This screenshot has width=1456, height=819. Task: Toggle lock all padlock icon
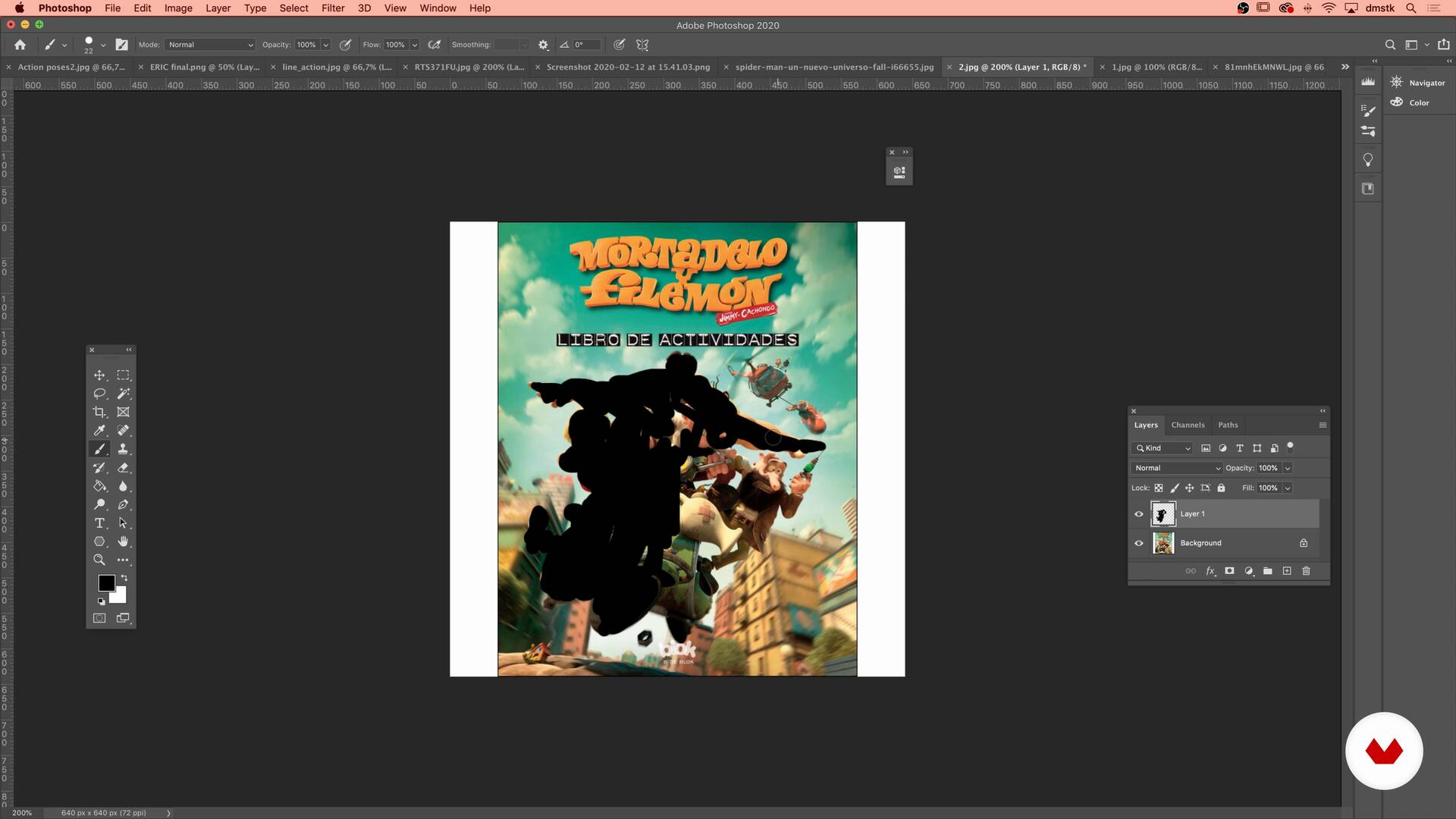point(1221,488)
